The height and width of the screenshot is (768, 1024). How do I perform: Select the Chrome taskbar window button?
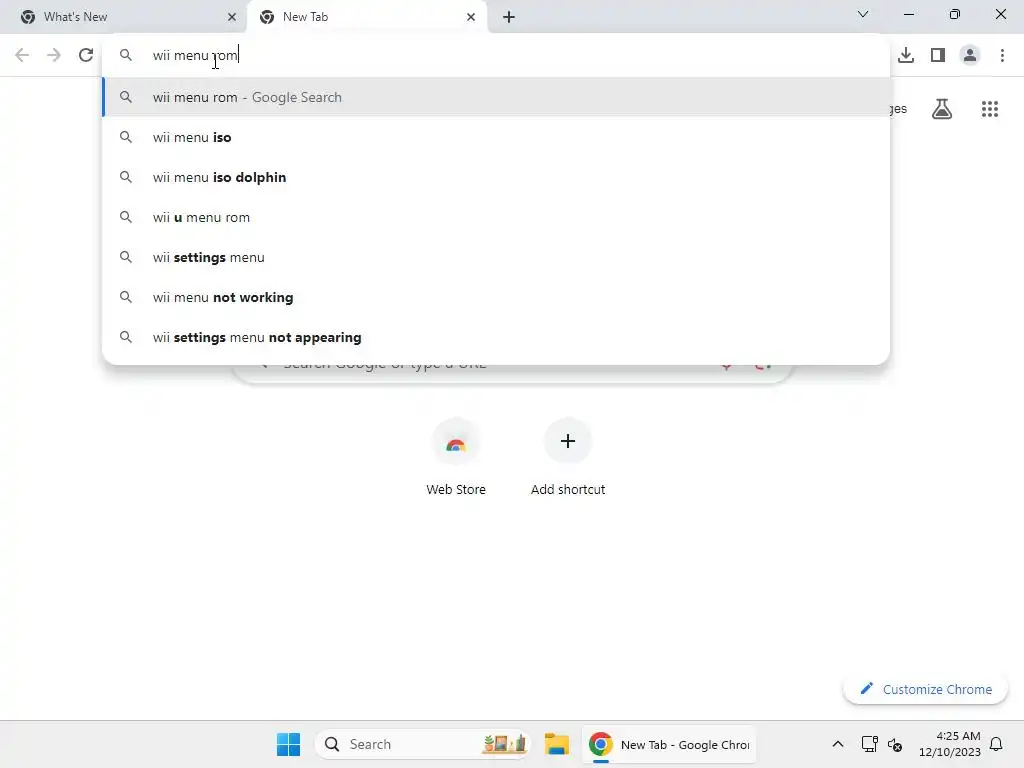(669, 744)
